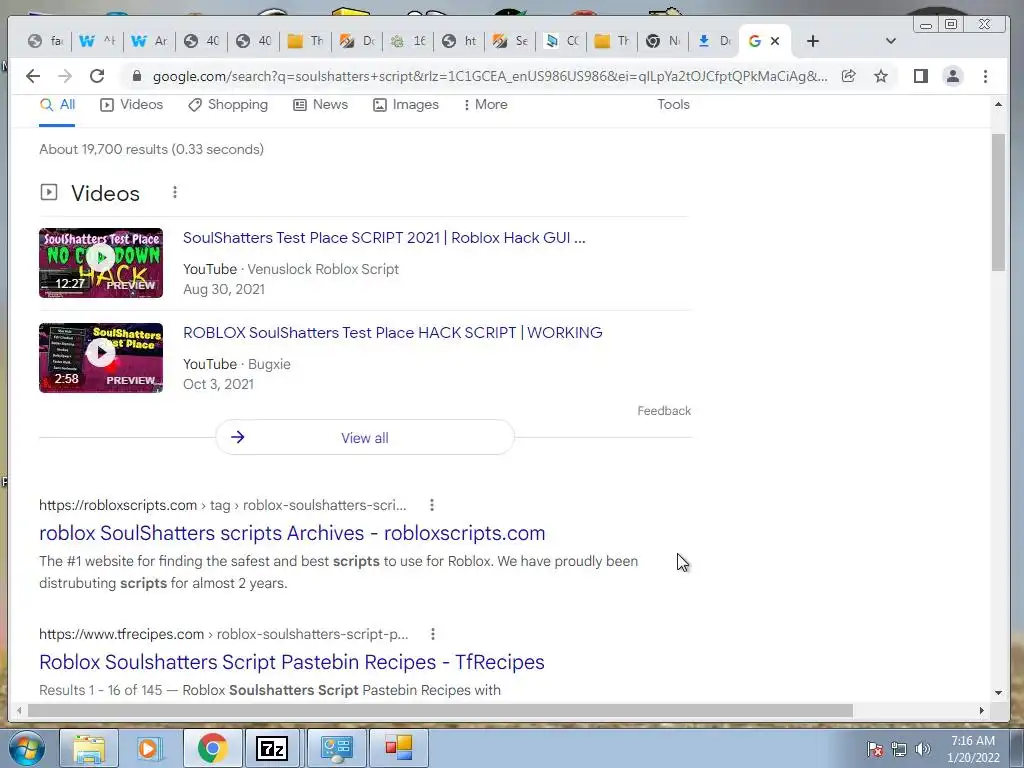1024x768 pixels.
Task: Close the active Google tab
Action: click(775, 41)
